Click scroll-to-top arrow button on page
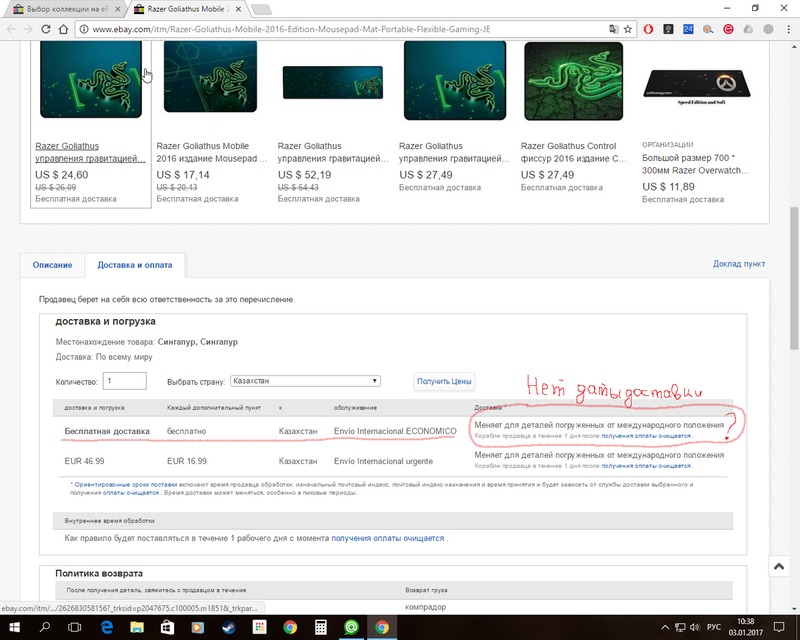This screenshot has height=640, width=800. coord(779,566)
